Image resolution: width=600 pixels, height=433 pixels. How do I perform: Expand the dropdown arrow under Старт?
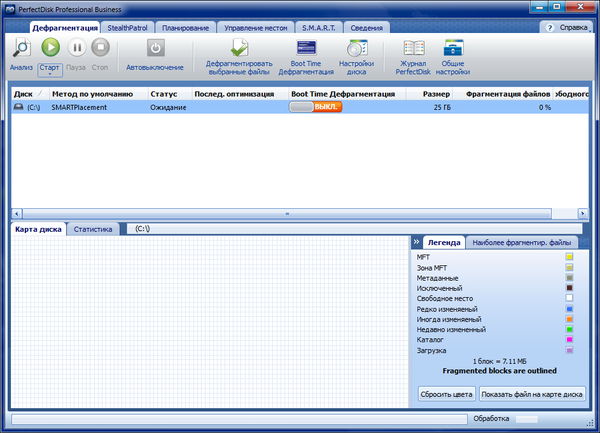[x=50, y=75]
